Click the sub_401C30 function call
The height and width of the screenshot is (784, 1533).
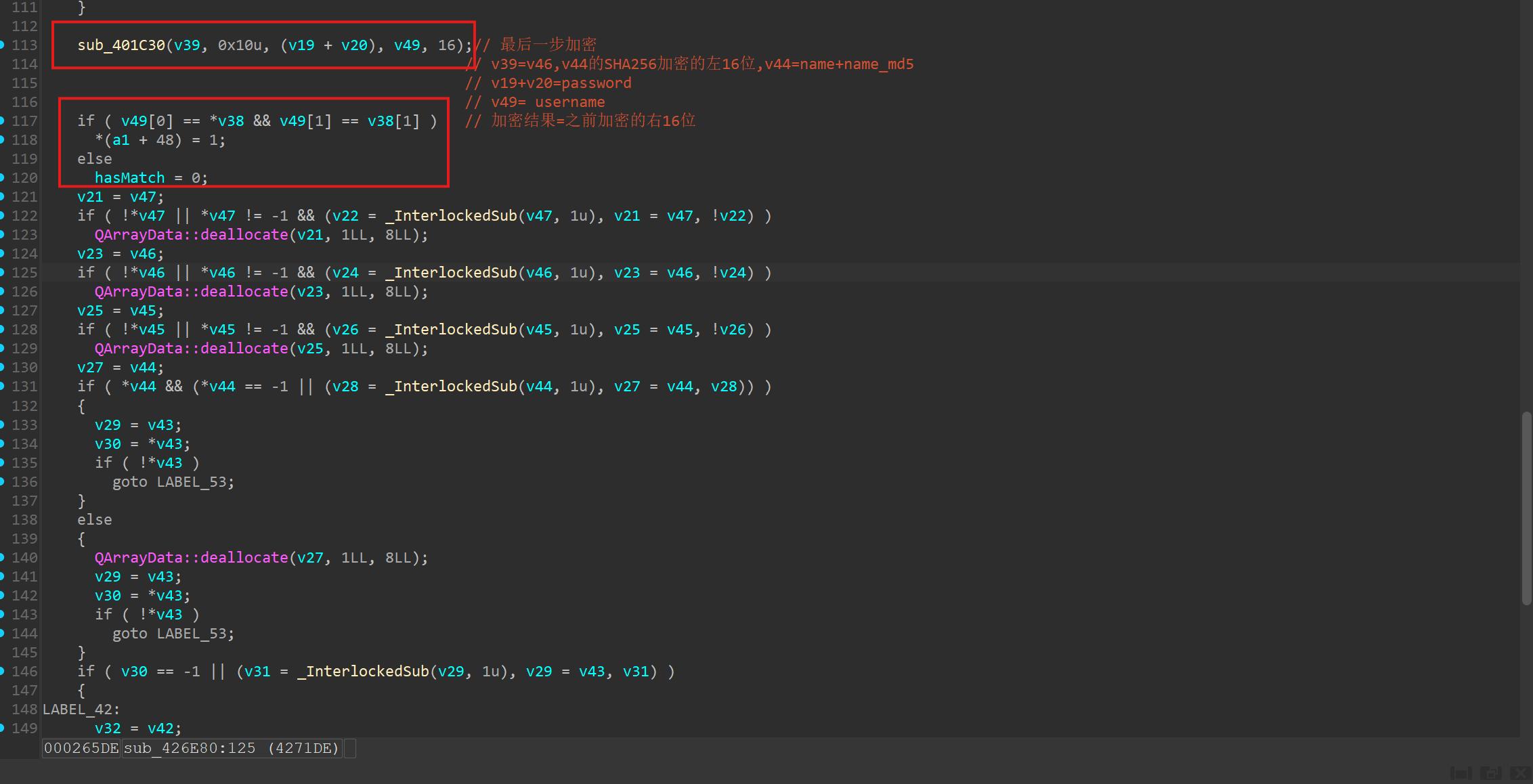point(121,45)
